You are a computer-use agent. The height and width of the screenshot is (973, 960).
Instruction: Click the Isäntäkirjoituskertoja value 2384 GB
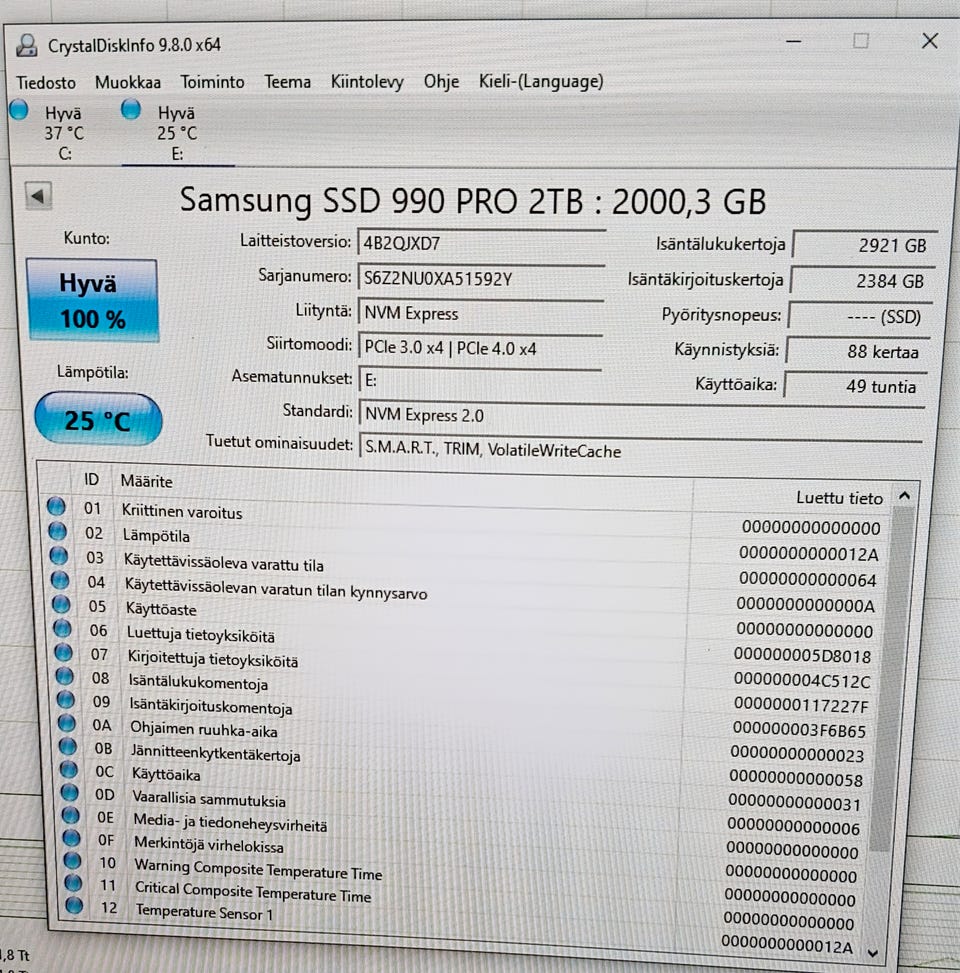point(863,280)
